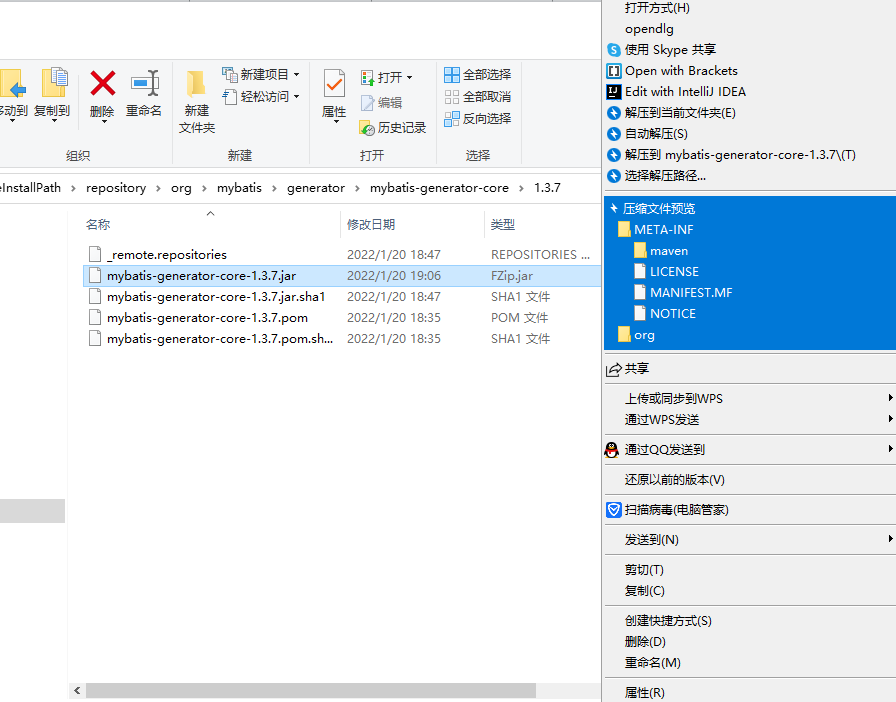Open Upload or sync to WPS submenu
This screenshot has height=702, width=896.
click(750, 398)
